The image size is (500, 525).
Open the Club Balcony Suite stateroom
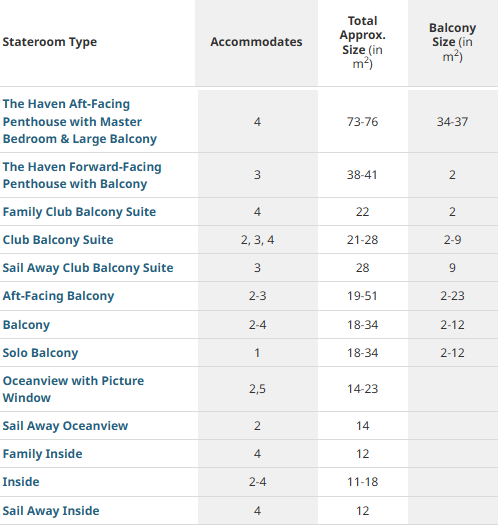click(x=58, y=240)
